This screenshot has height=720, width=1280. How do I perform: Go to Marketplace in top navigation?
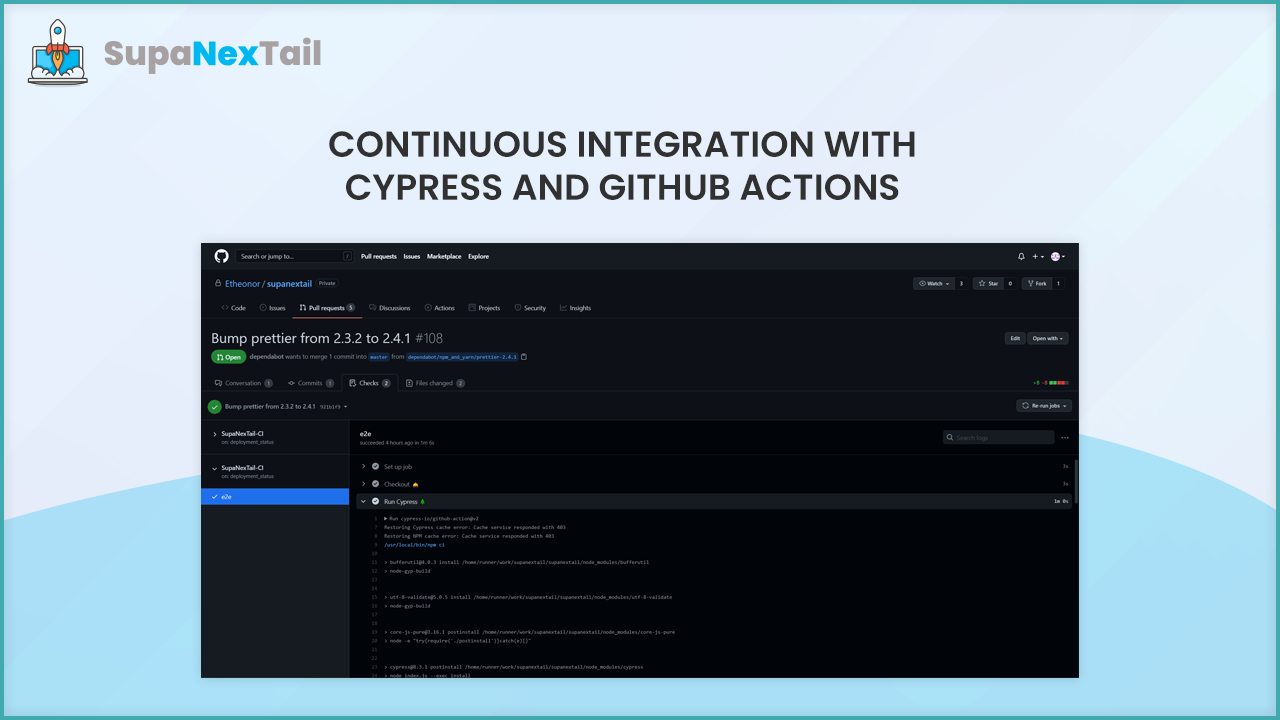(444, 256)
